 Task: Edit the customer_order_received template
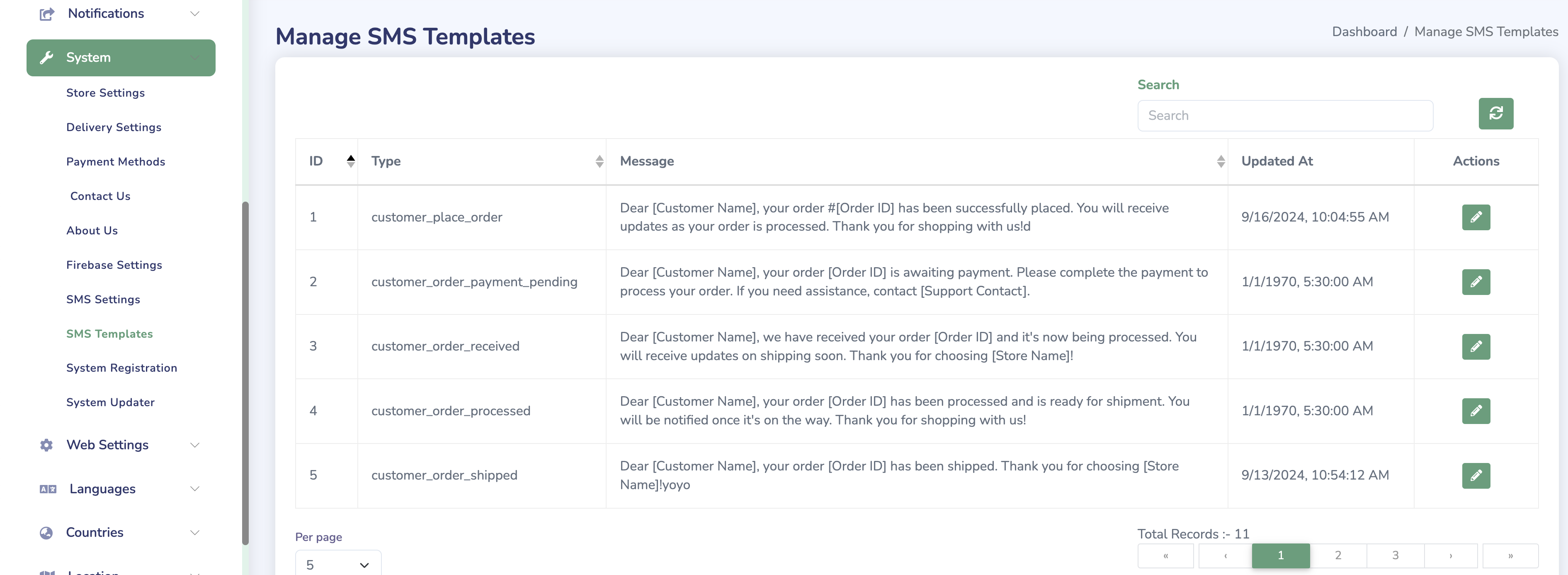tap(1476, 346)
